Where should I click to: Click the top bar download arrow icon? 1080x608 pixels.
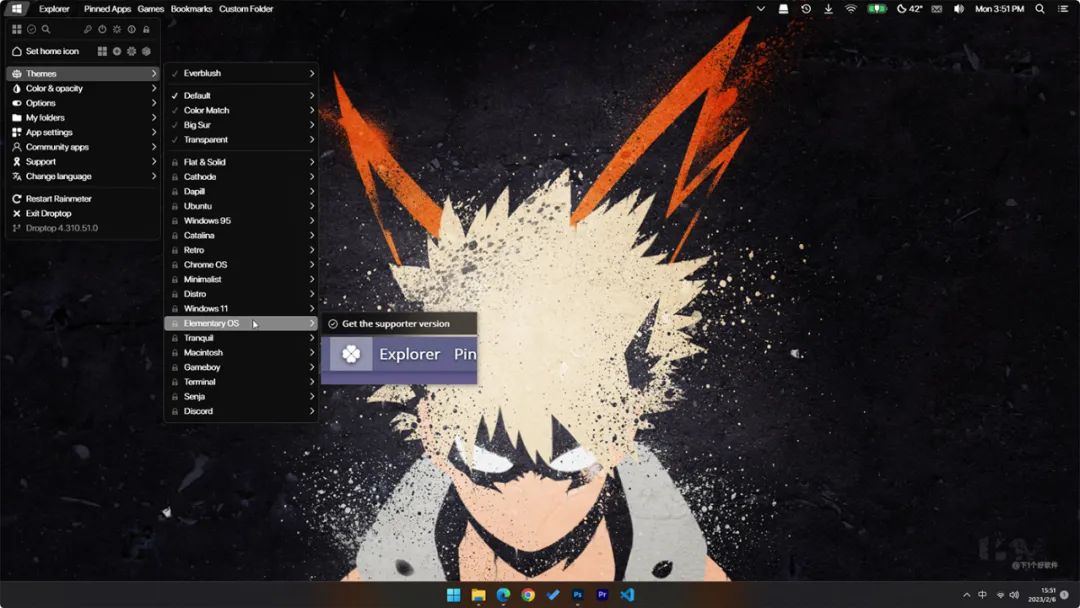coord(829,9)
